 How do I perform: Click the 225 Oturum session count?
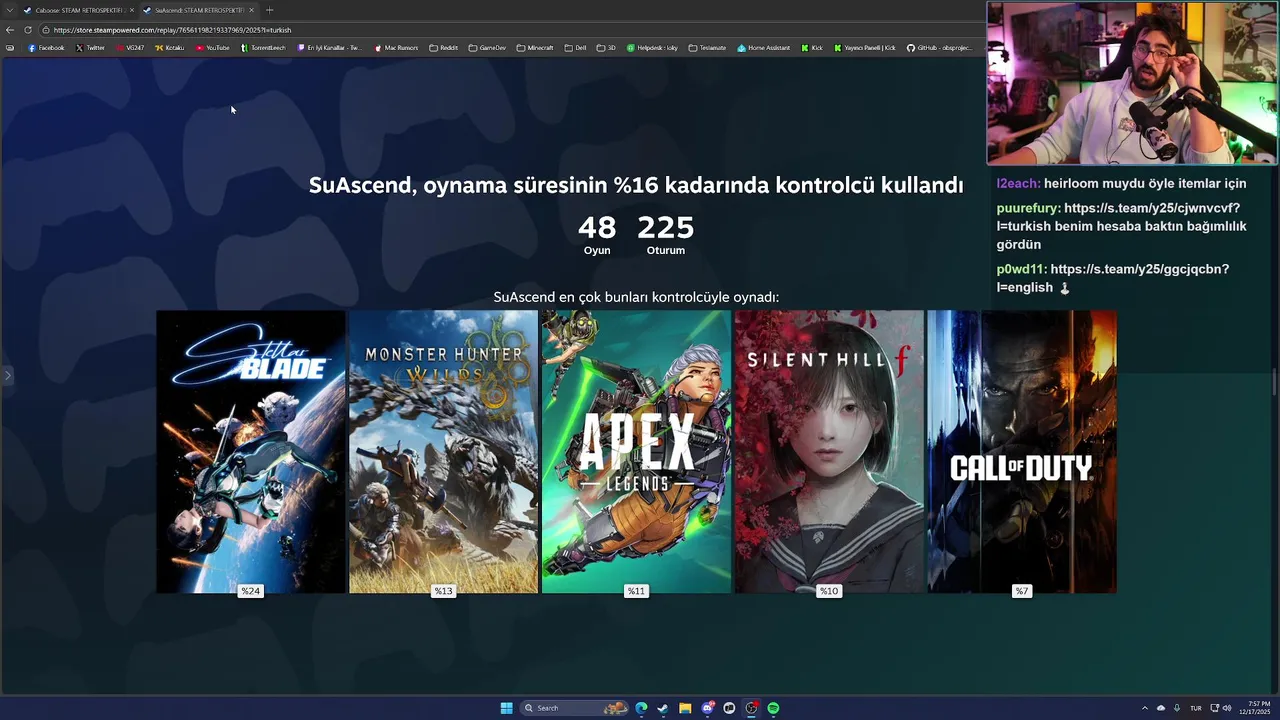(x=666, y=235)
